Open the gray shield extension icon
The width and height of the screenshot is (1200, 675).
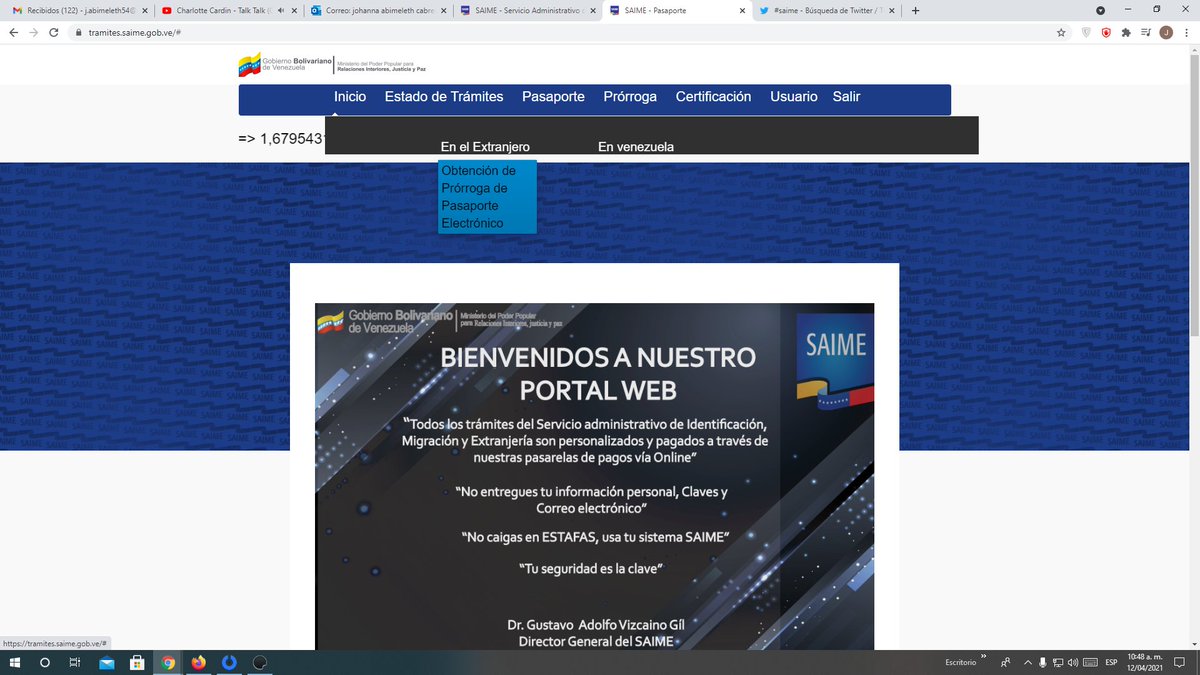click(x=1086, y=32)
